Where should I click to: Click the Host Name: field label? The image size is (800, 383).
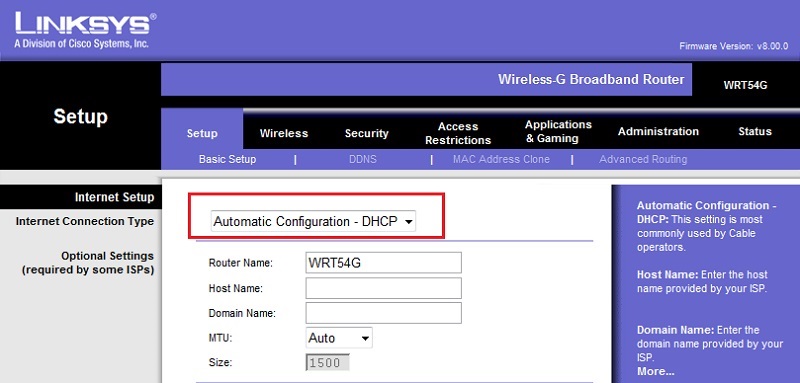(x=235, y=289)
